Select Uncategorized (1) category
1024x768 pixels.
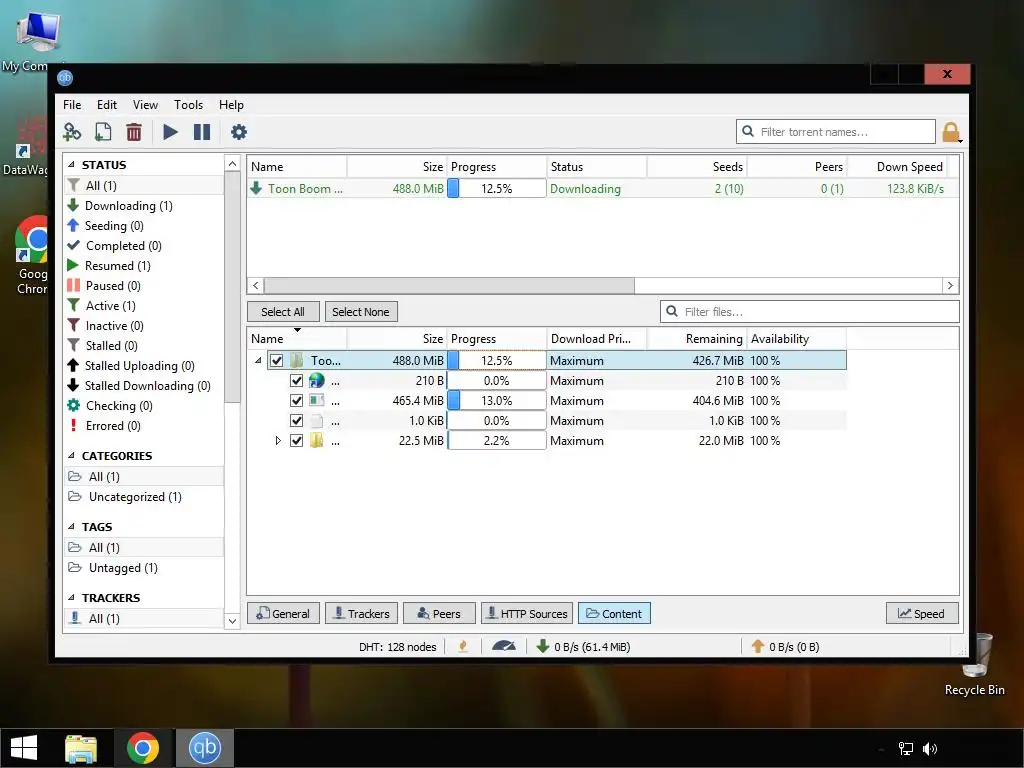tap(125, 497)
